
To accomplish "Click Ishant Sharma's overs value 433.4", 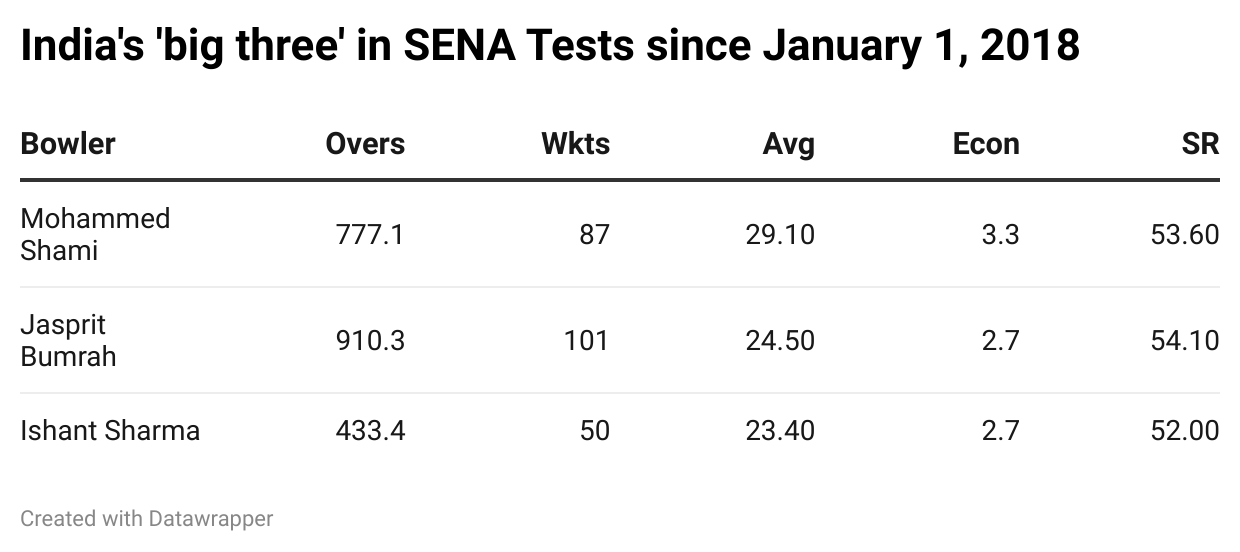I will coord(370,431).
